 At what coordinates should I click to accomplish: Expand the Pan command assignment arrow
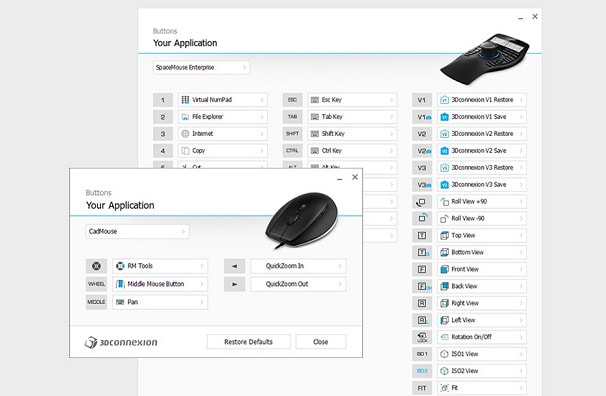[202, 302]
